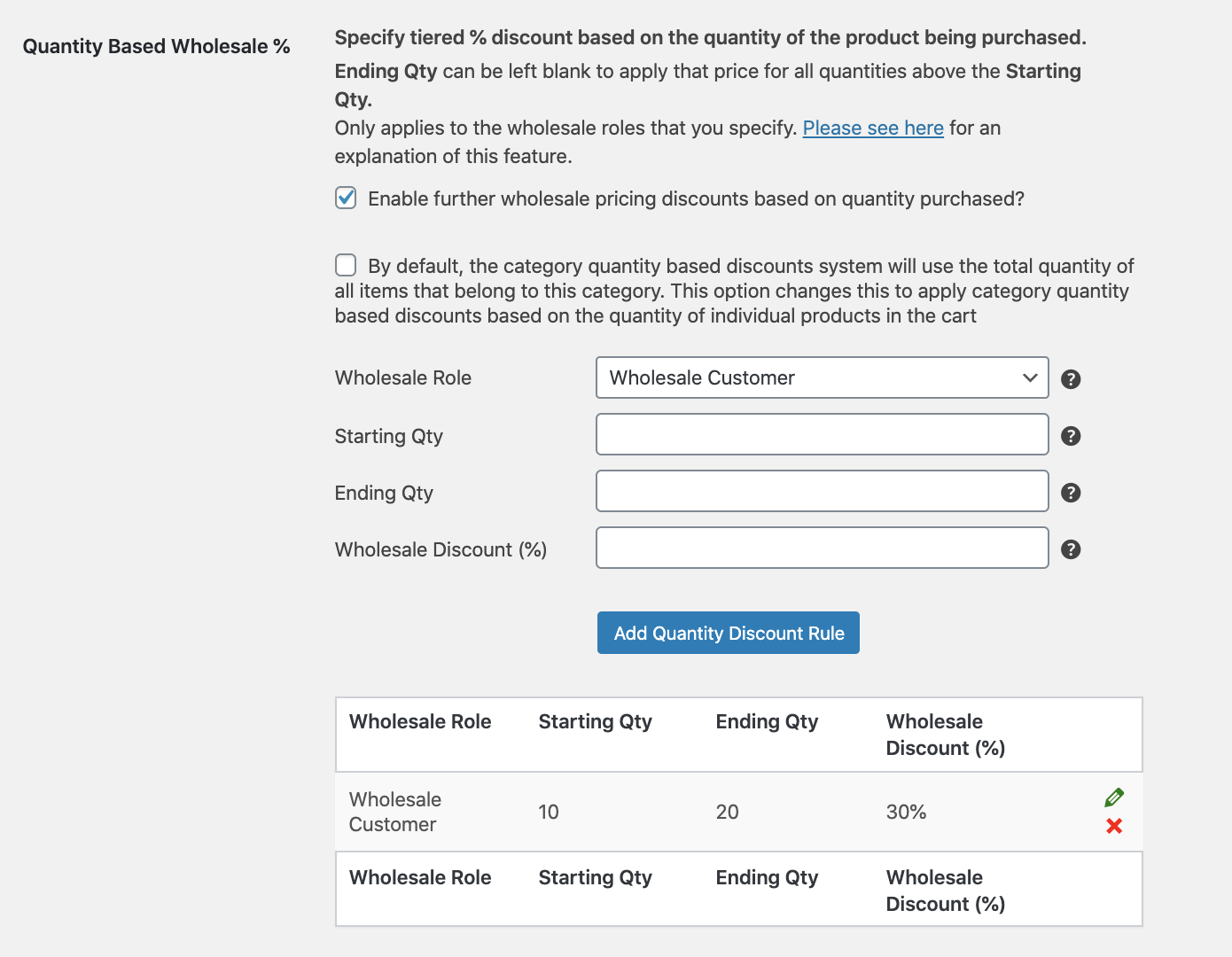
Task: Follow the "Please see here" link
Action: tap(872, 128)
